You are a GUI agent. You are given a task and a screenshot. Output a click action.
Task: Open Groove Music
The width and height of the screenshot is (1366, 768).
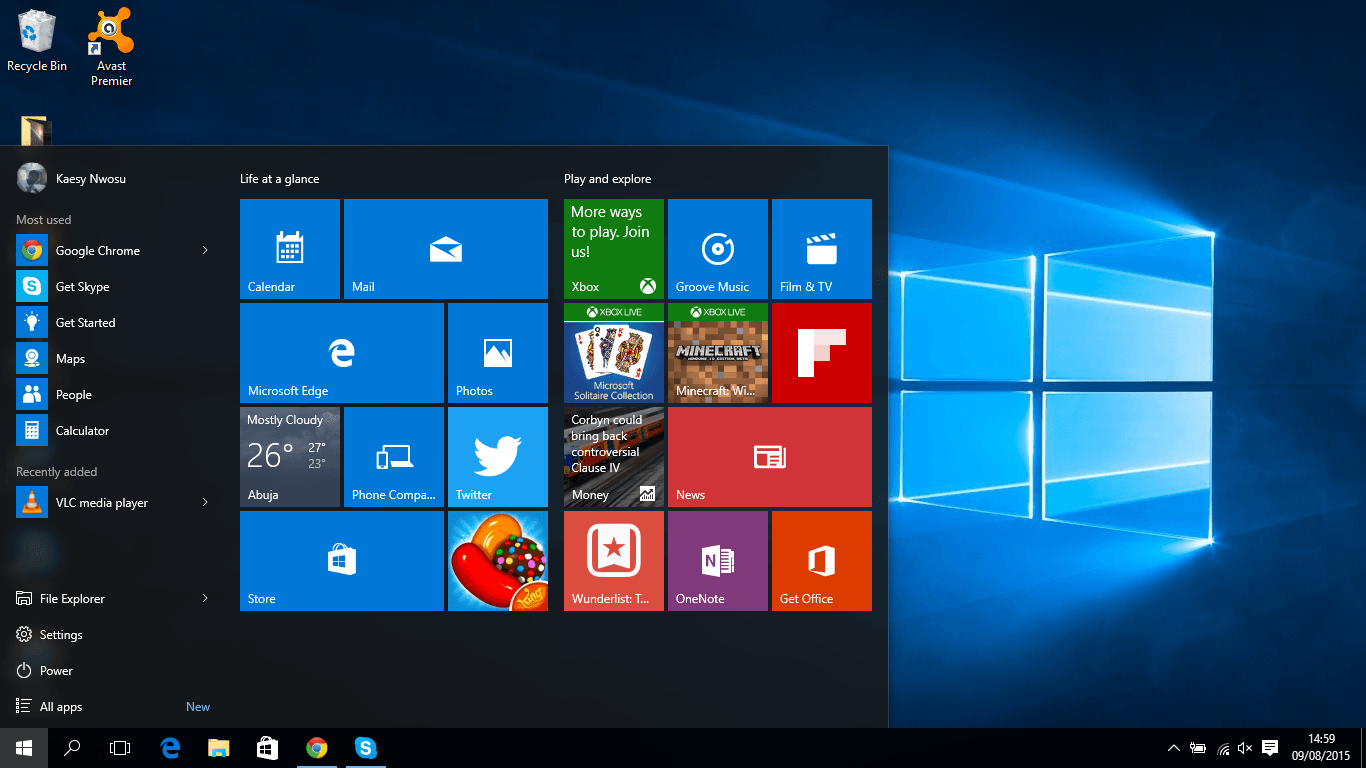point(717,249)
